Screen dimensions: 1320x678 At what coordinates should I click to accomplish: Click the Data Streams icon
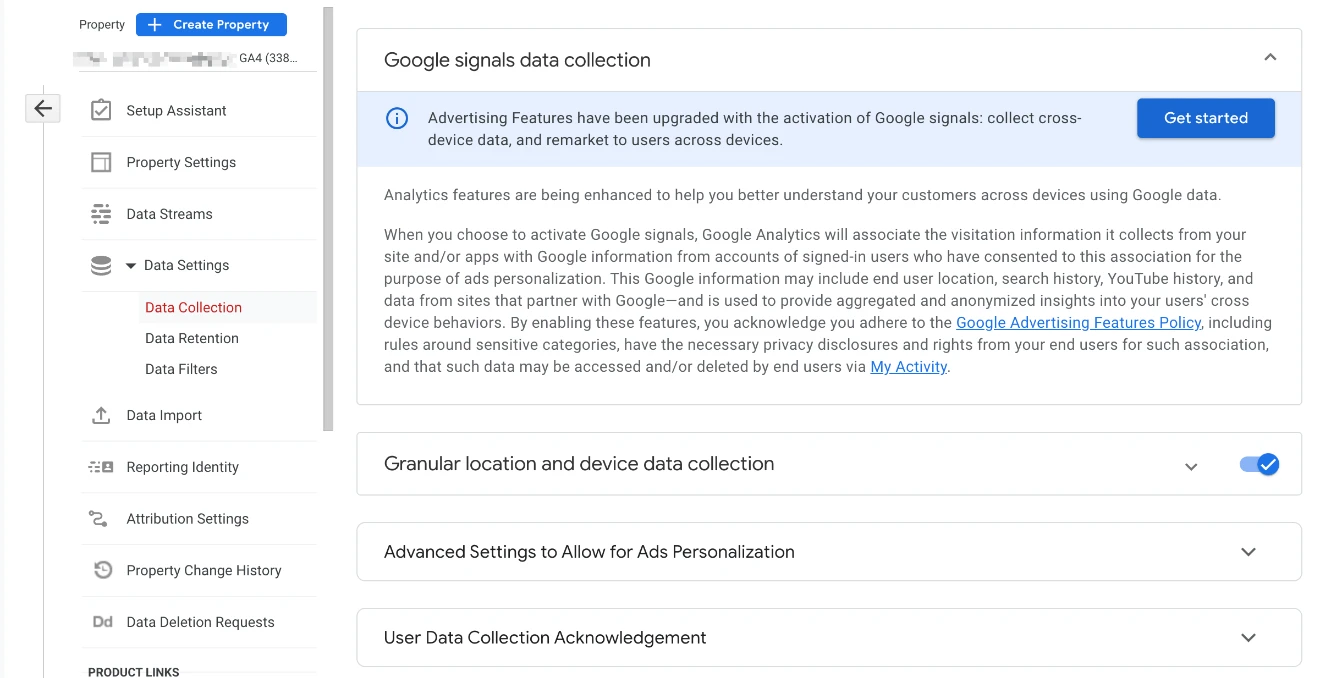click(x=101, y=214)
